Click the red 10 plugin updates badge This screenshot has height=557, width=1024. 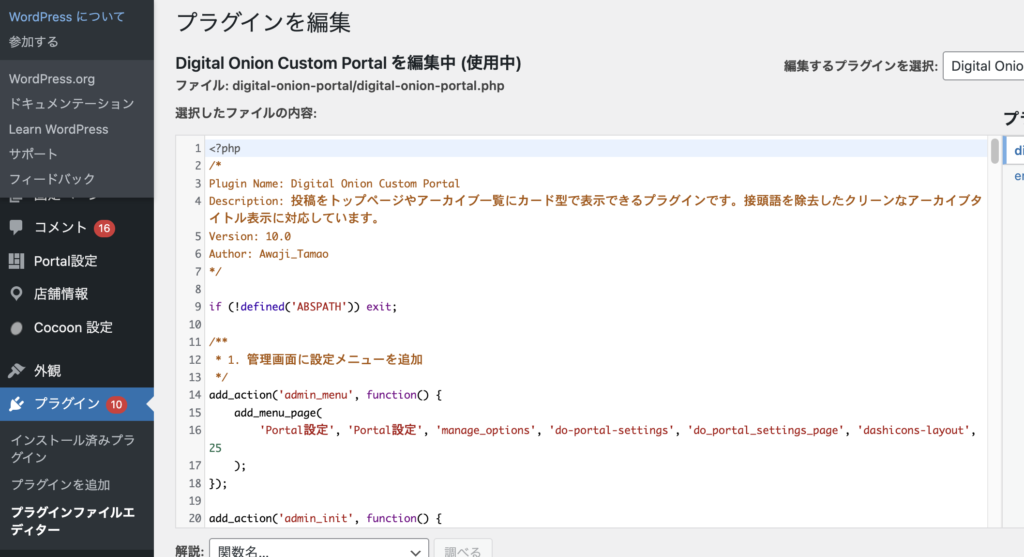pyautogui.click(x=117, y=404)
